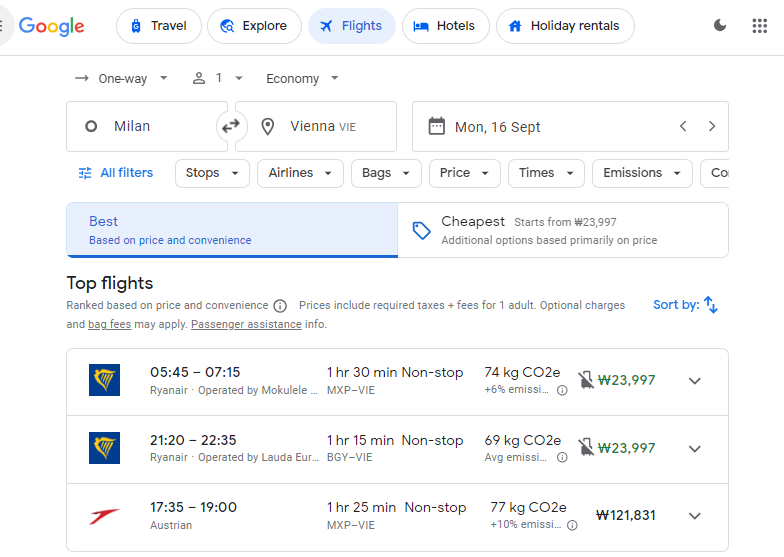Switch to the Cheapest tab
The width and height of the screenshot is (784, 557).
[562, 230]
